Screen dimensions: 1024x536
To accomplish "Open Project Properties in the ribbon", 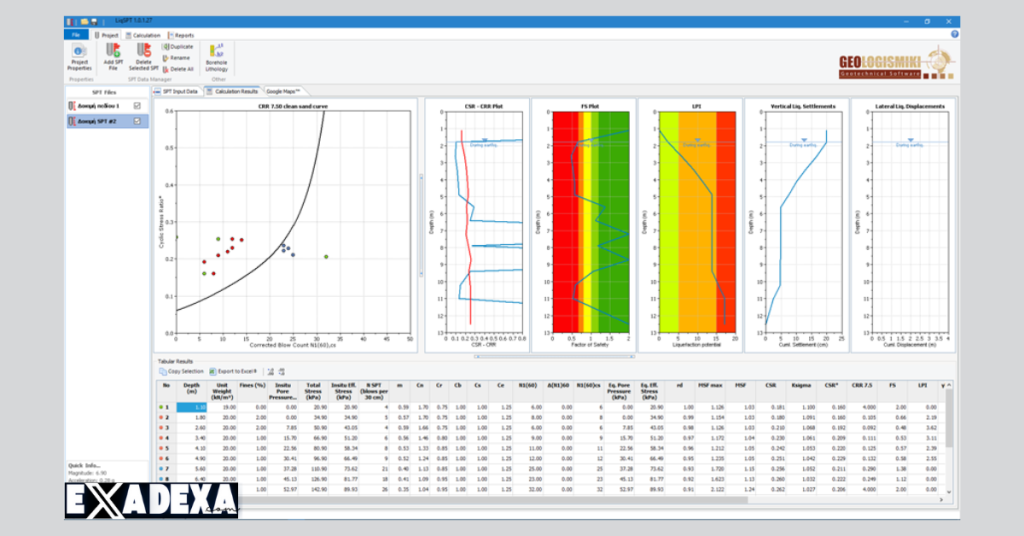I will pos(79,57).
